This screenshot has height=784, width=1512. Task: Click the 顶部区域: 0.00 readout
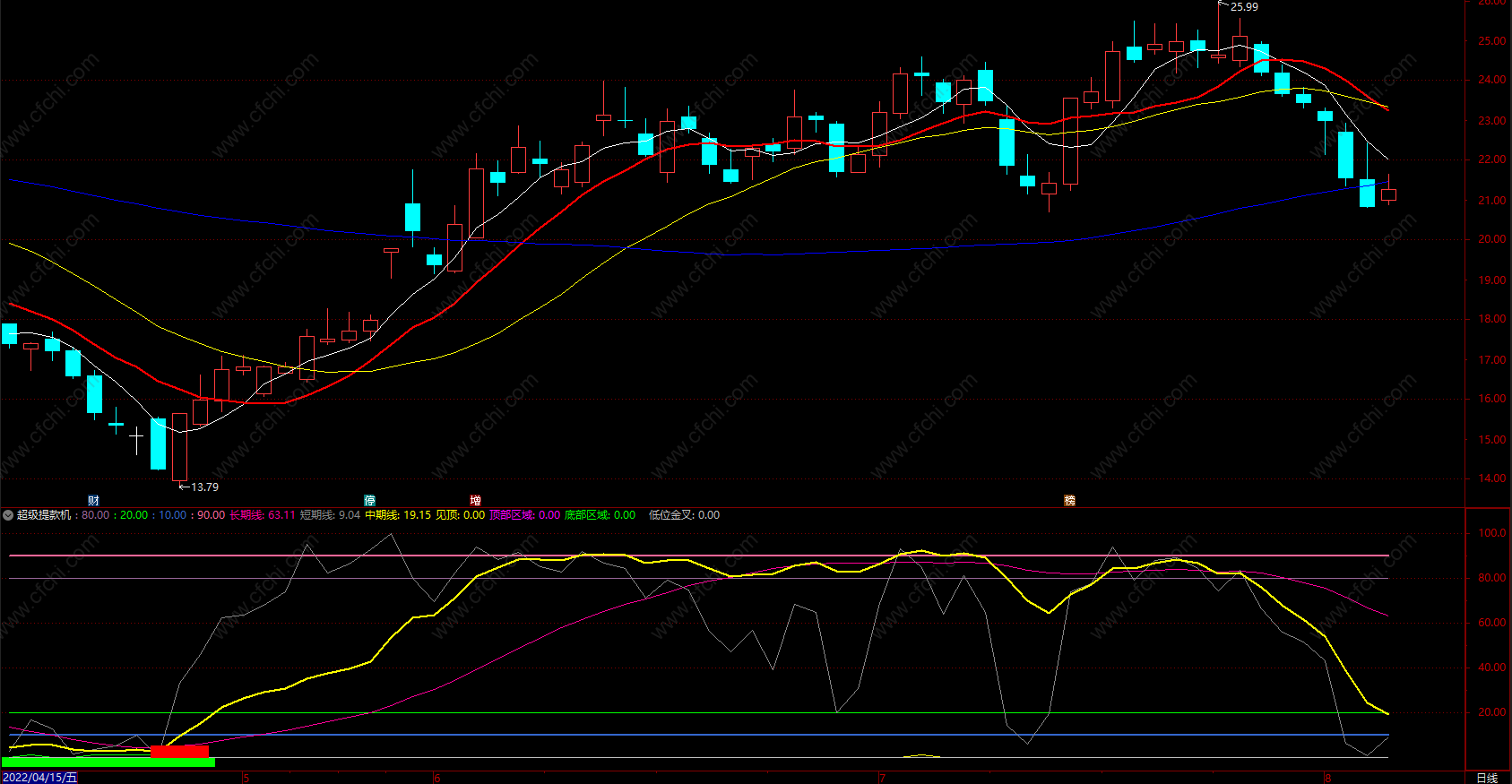click(524, 515)
